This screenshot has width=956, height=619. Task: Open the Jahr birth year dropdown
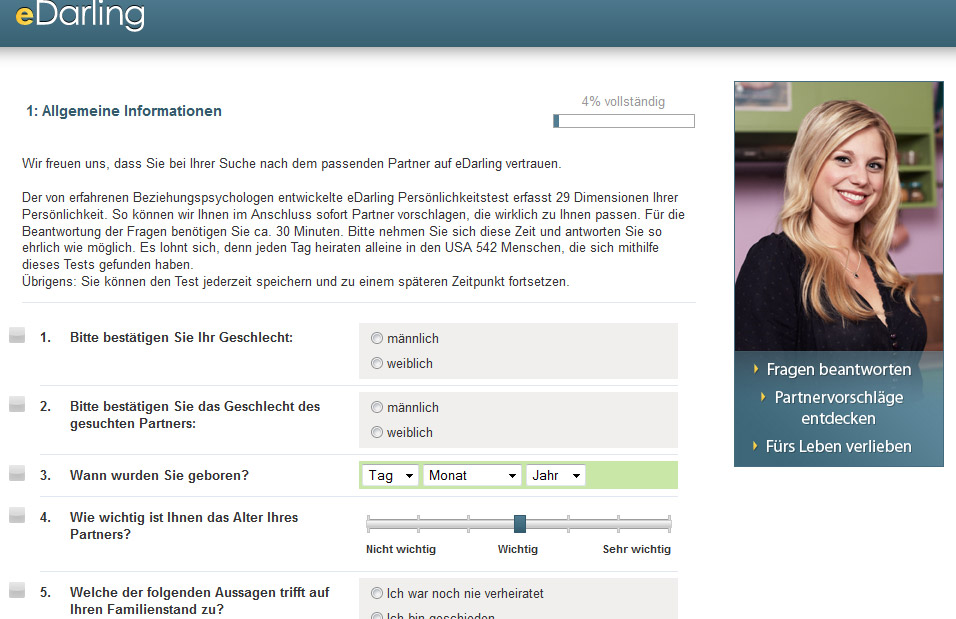pyautogui.click(x=555, y=475)
